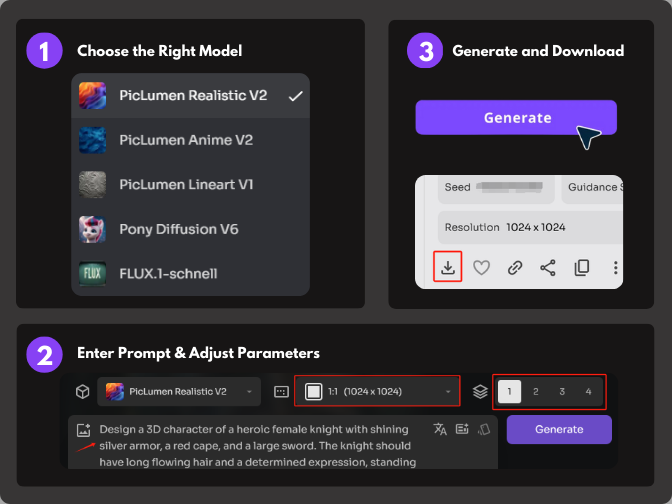
Task: Set image count to 4
Action: 588,391
